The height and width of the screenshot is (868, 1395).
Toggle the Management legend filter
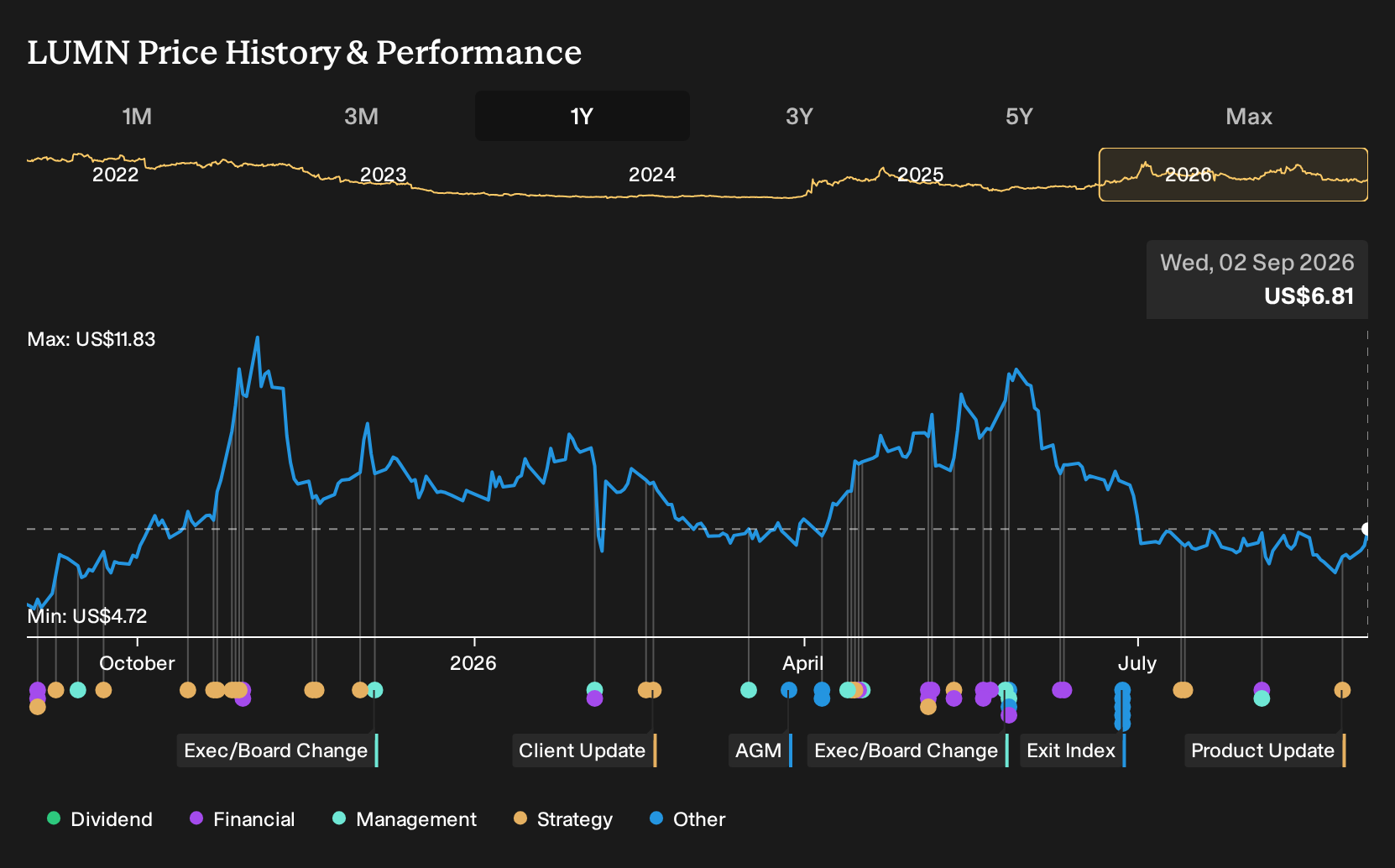(x=405, y=819)
